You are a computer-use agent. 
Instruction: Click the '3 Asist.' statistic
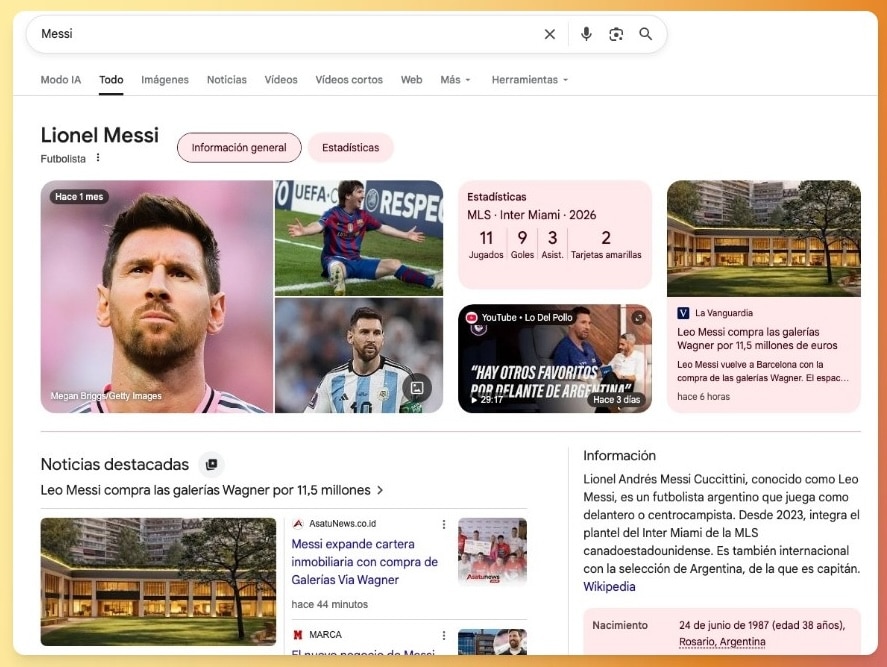[552, 244]
